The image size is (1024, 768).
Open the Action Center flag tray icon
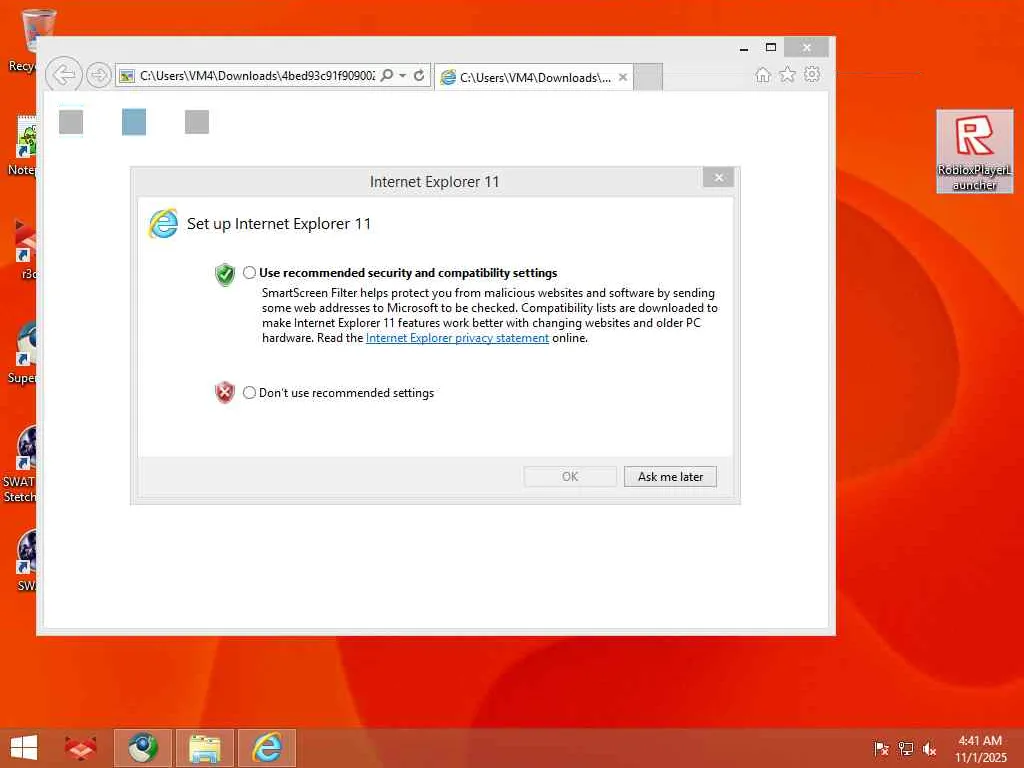point(881,749)
